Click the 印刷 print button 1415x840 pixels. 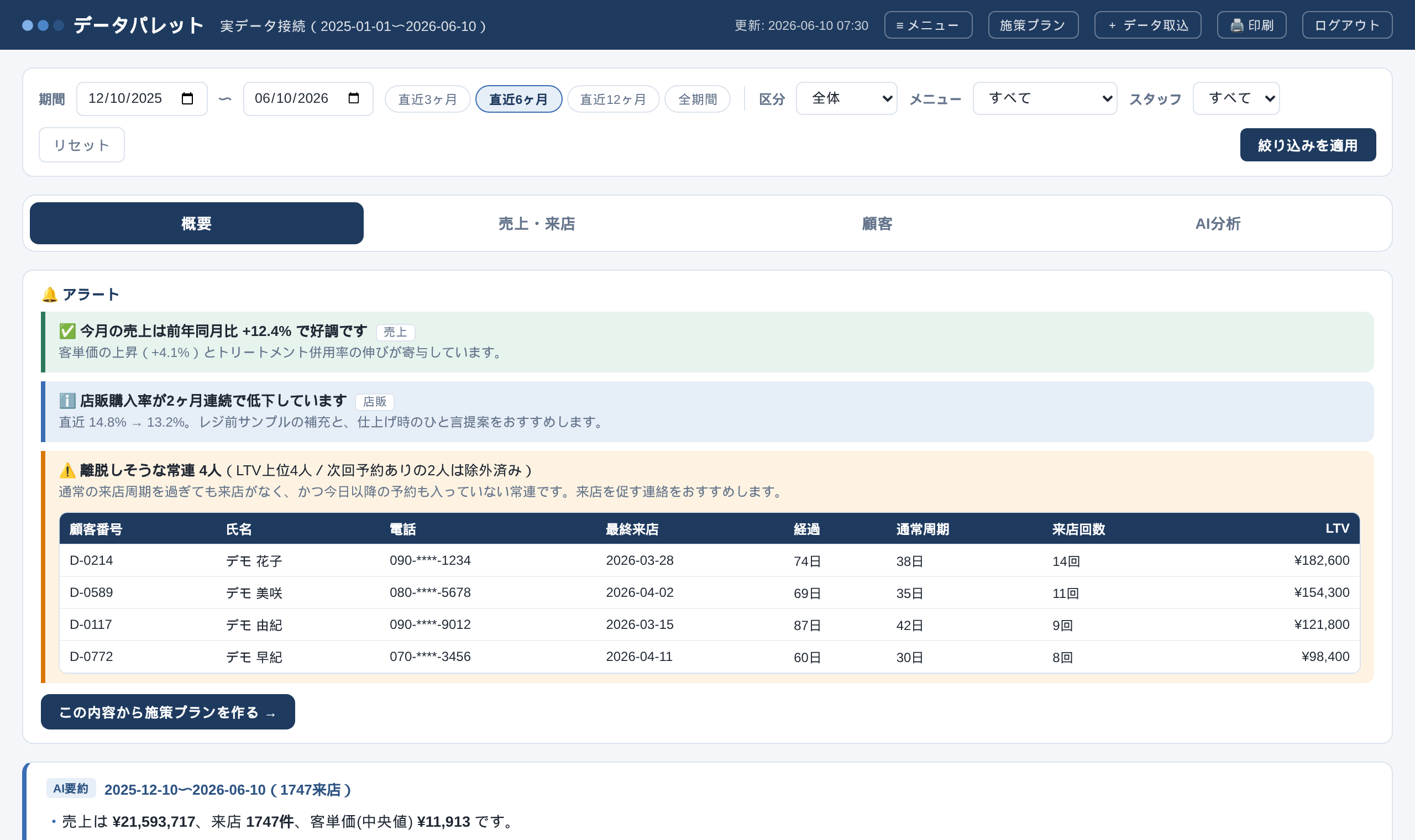1251,25
